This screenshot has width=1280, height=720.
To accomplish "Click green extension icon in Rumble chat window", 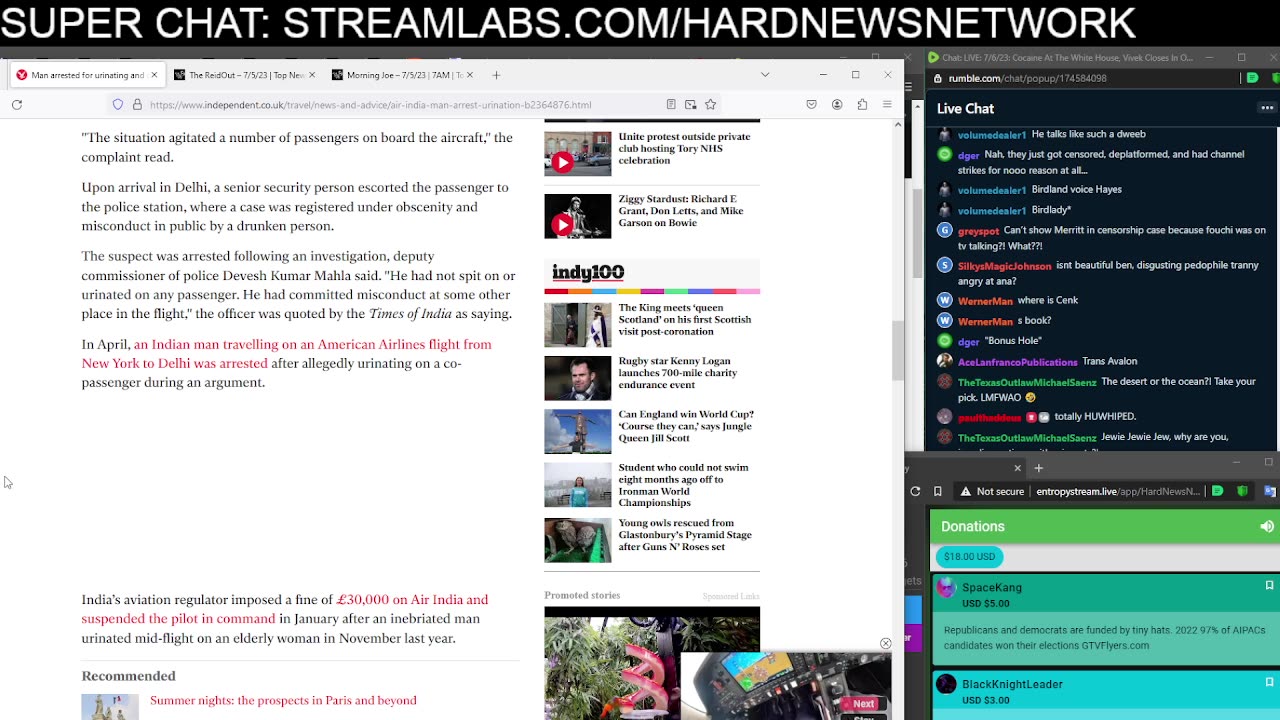I will pyautogui.click(x=1252, y=78).
